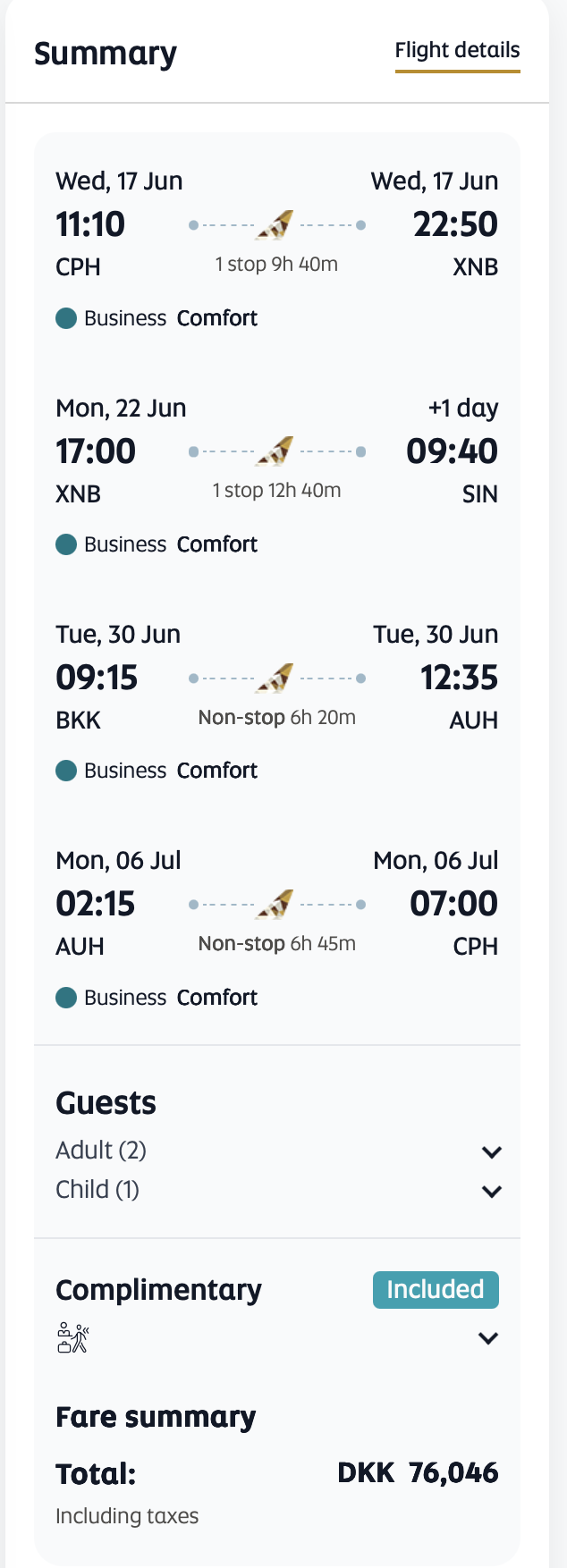Click the DKK 76,046 total amount
The width and height of the screenshot is (567, 1568).
pyautogui.click(x=418, y=1472)
